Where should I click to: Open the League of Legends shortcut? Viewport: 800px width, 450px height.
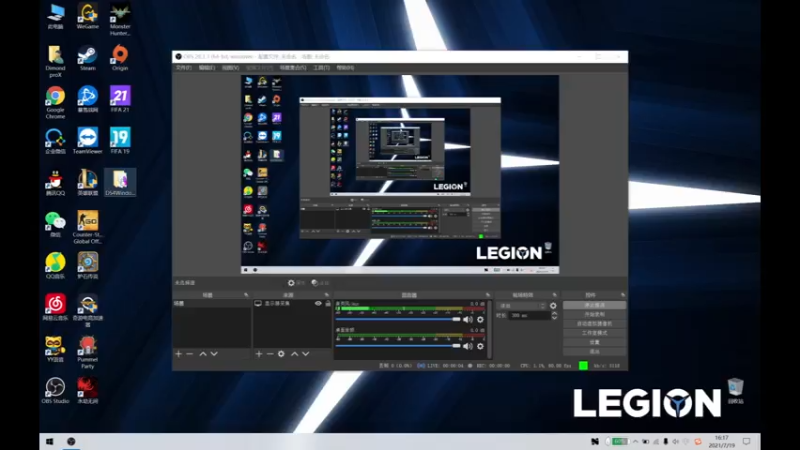[x=88, y=183]
